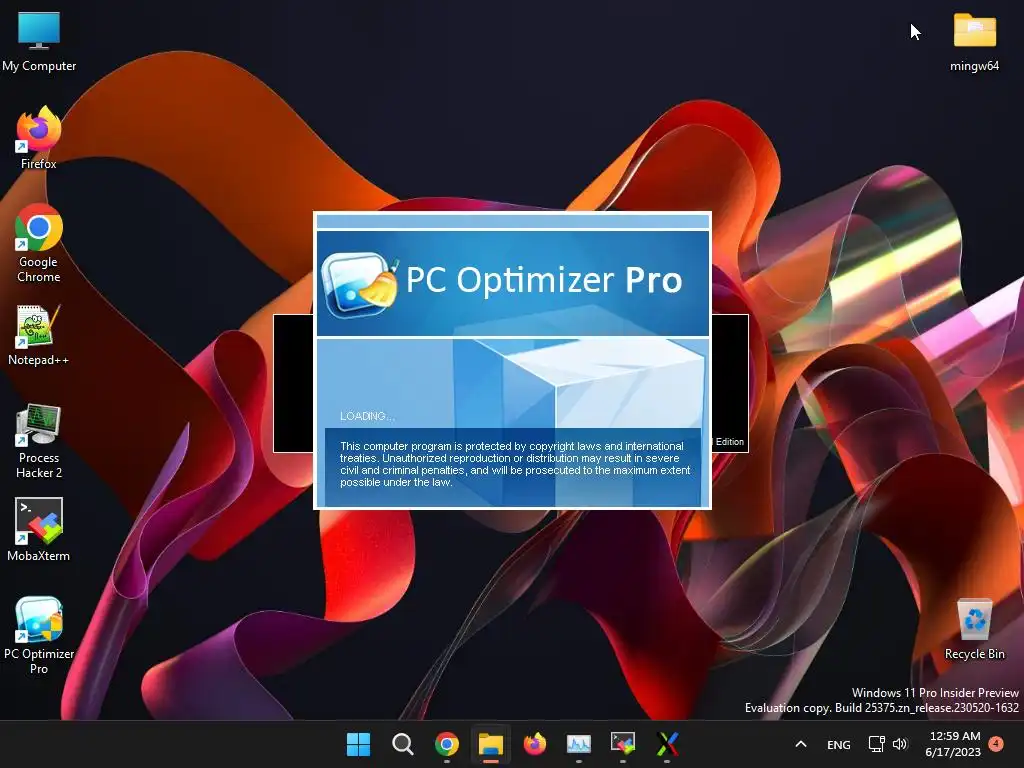Screen dimensions: 1024x768
Task: Open taskbar Search
Action: coord(402,744)
